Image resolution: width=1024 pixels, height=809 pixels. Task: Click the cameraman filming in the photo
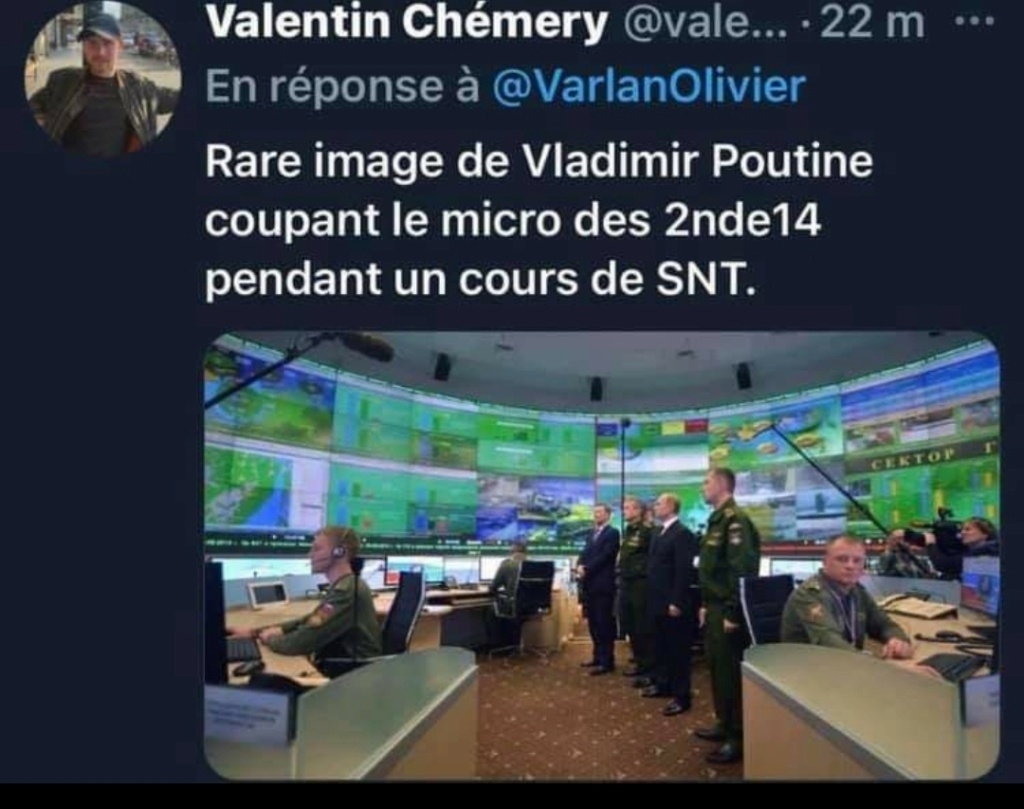(944, 545)
